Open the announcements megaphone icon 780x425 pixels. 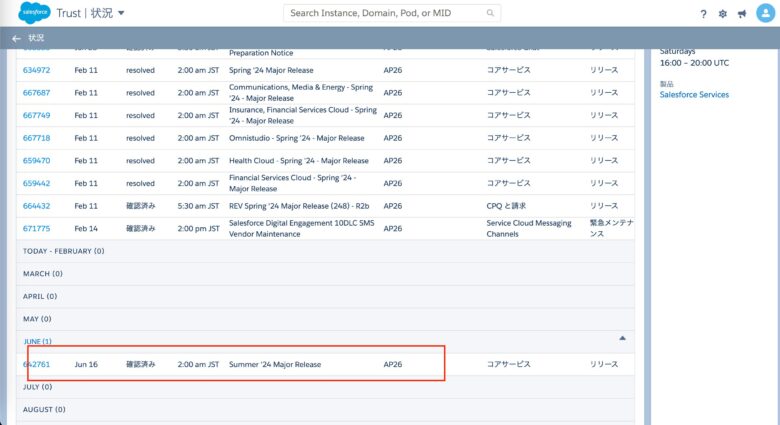tap(742, 14)
